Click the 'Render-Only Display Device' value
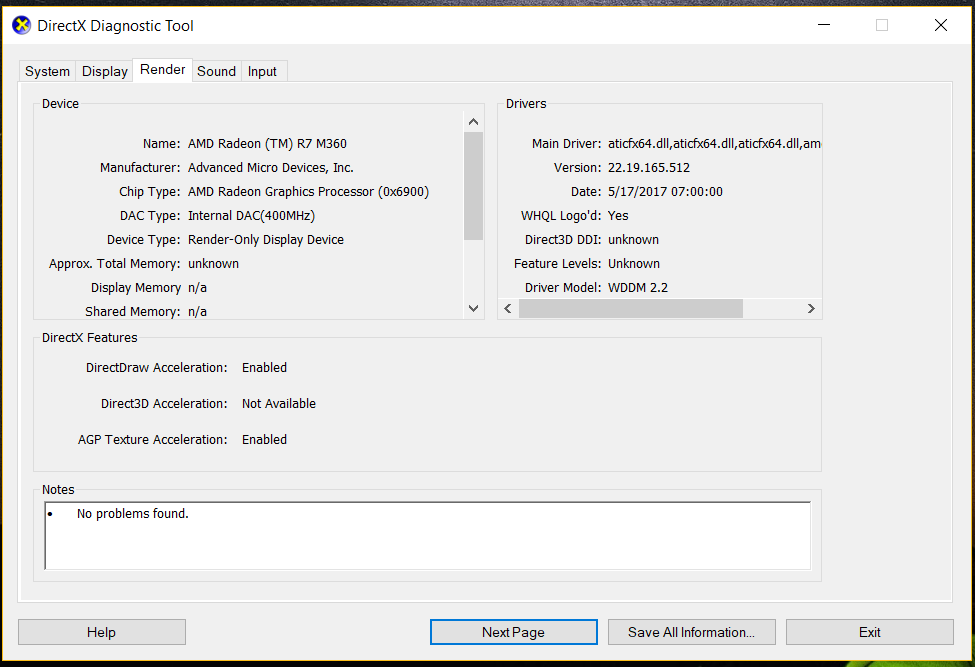The height and width of the screenshot is (667, 975). click(266, 240)
